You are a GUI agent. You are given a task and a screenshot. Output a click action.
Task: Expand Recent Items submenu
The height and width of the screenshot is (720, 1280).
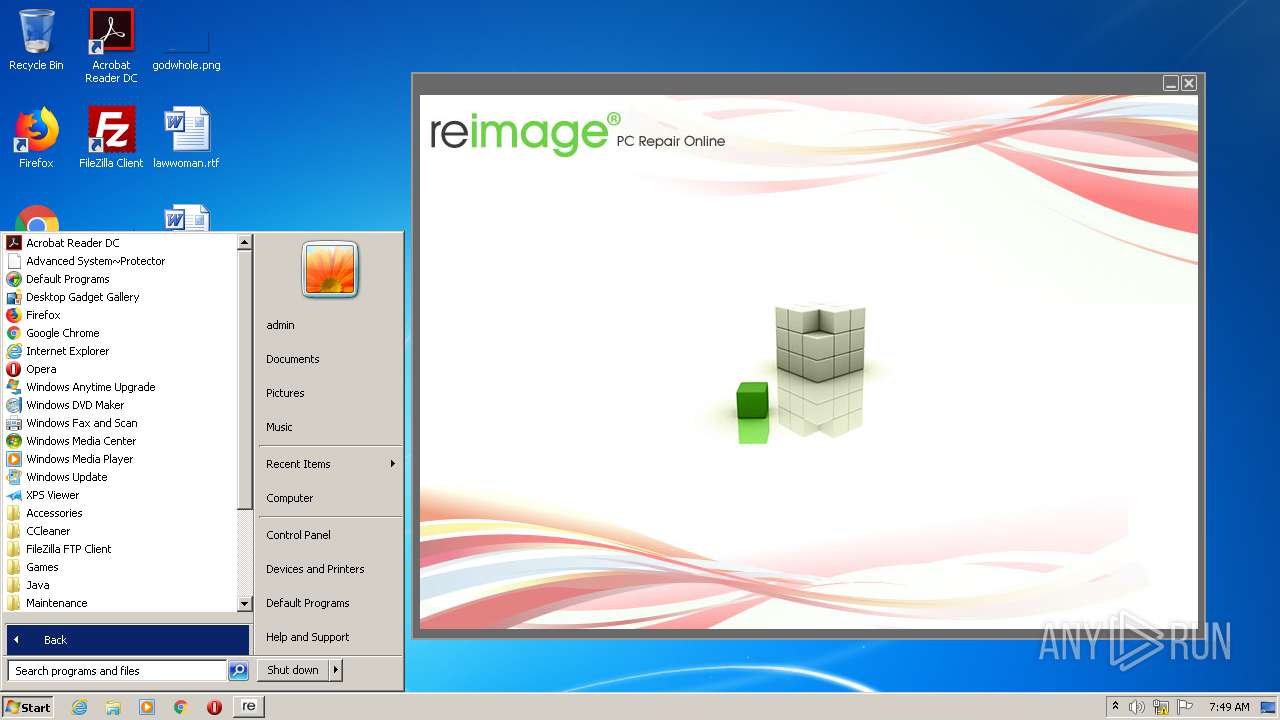(330, 464)
